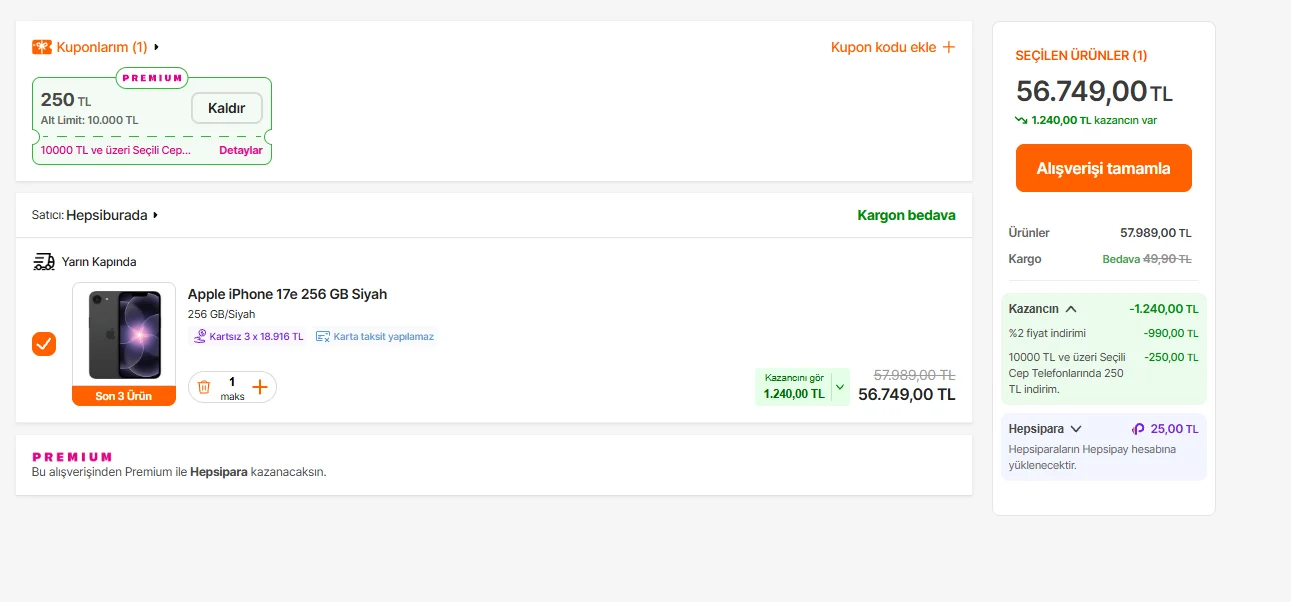1291x602 pixels.
Task: Click the quantity 1 maks value
Action: [x=232, y=388]
